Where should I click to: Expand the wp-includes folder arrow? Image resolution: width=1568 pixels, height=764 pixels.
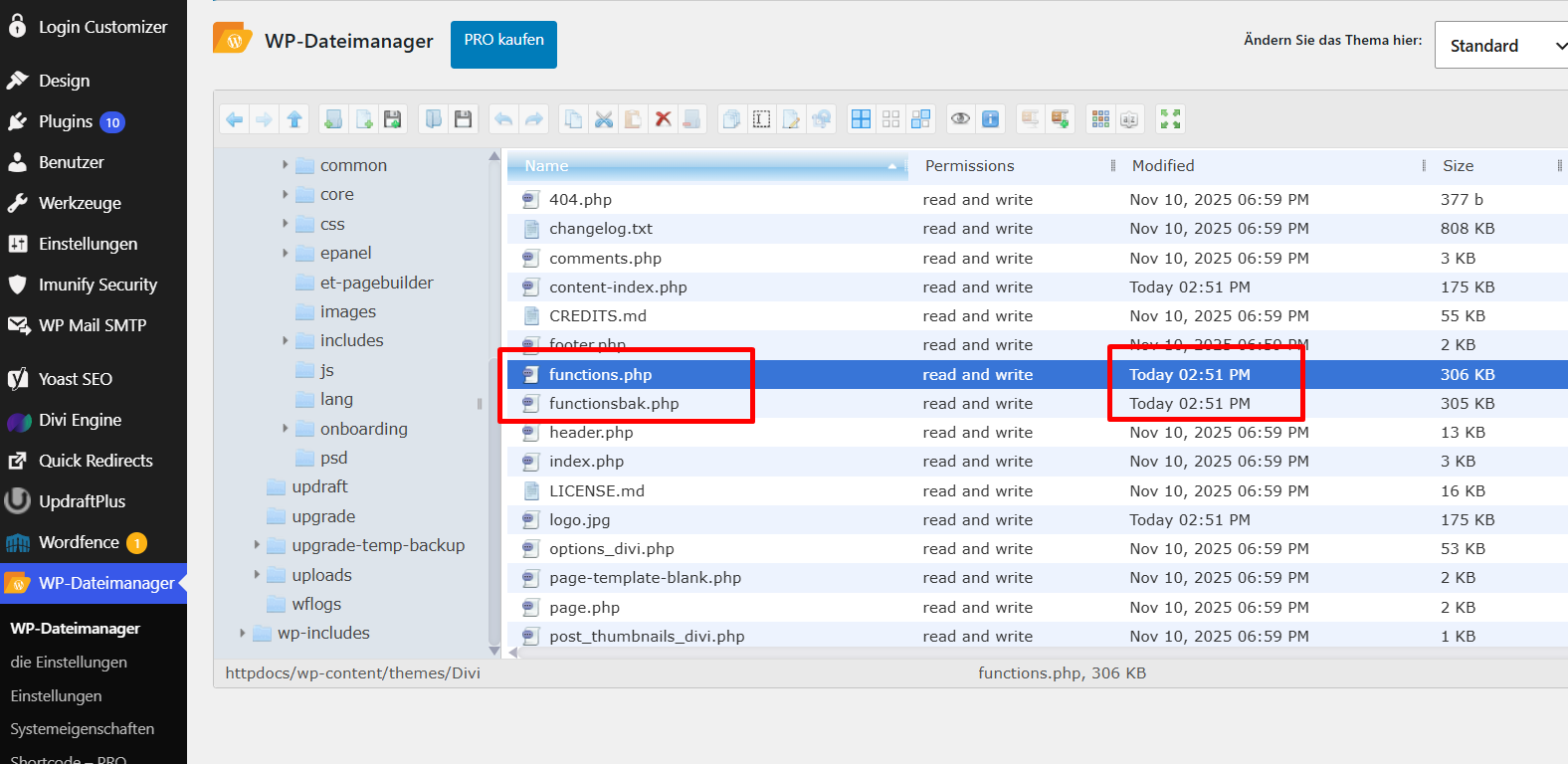tap(243, 633)
